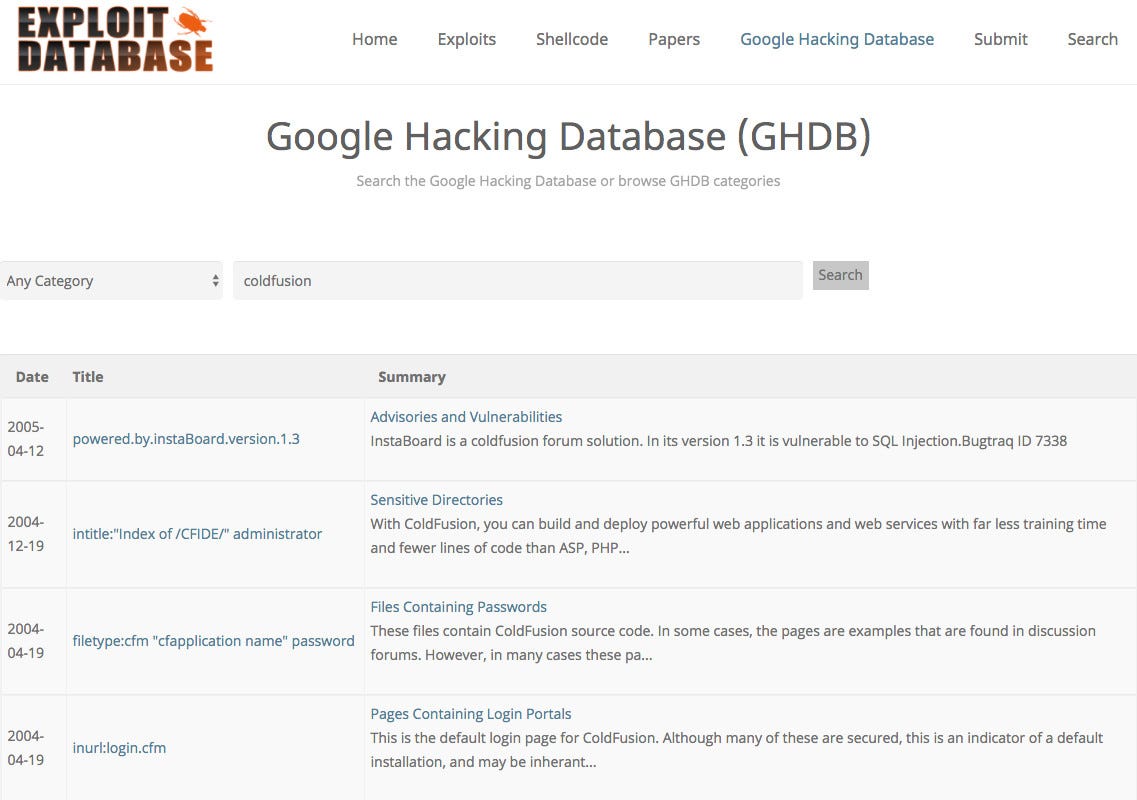Open the powered.by.instaBoard.version.1.3 entry
The height and width of the screenshot is (800, 1137).
186,439
